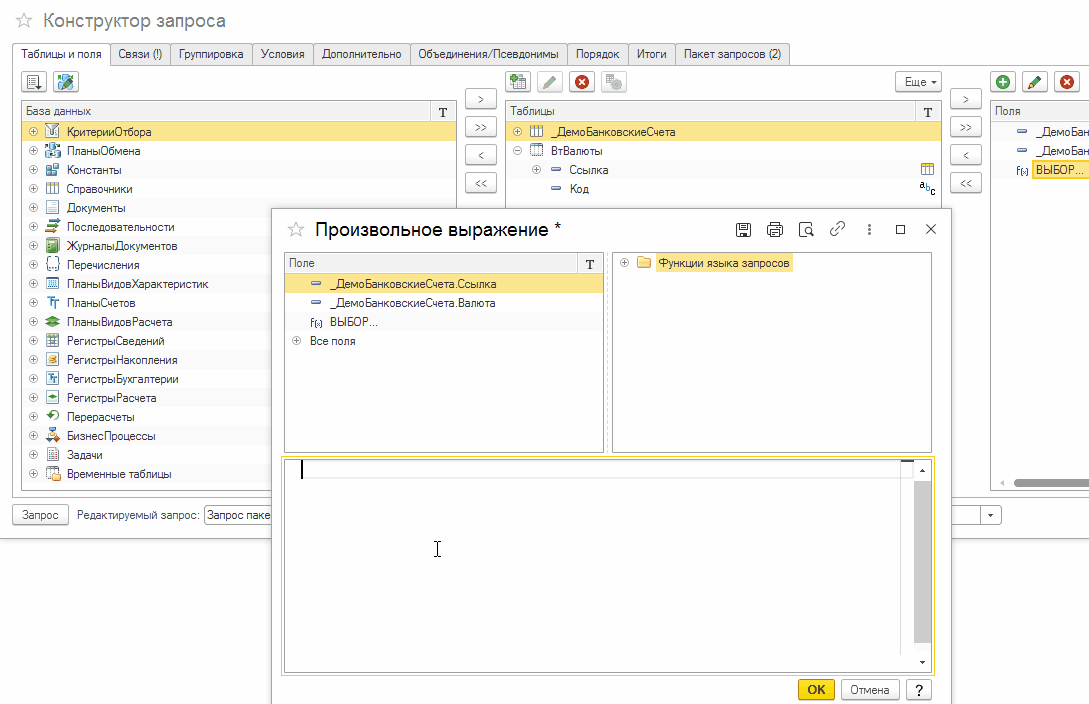
Task: Save the expression with the diskette icon
Action: (x=743, y=229)
